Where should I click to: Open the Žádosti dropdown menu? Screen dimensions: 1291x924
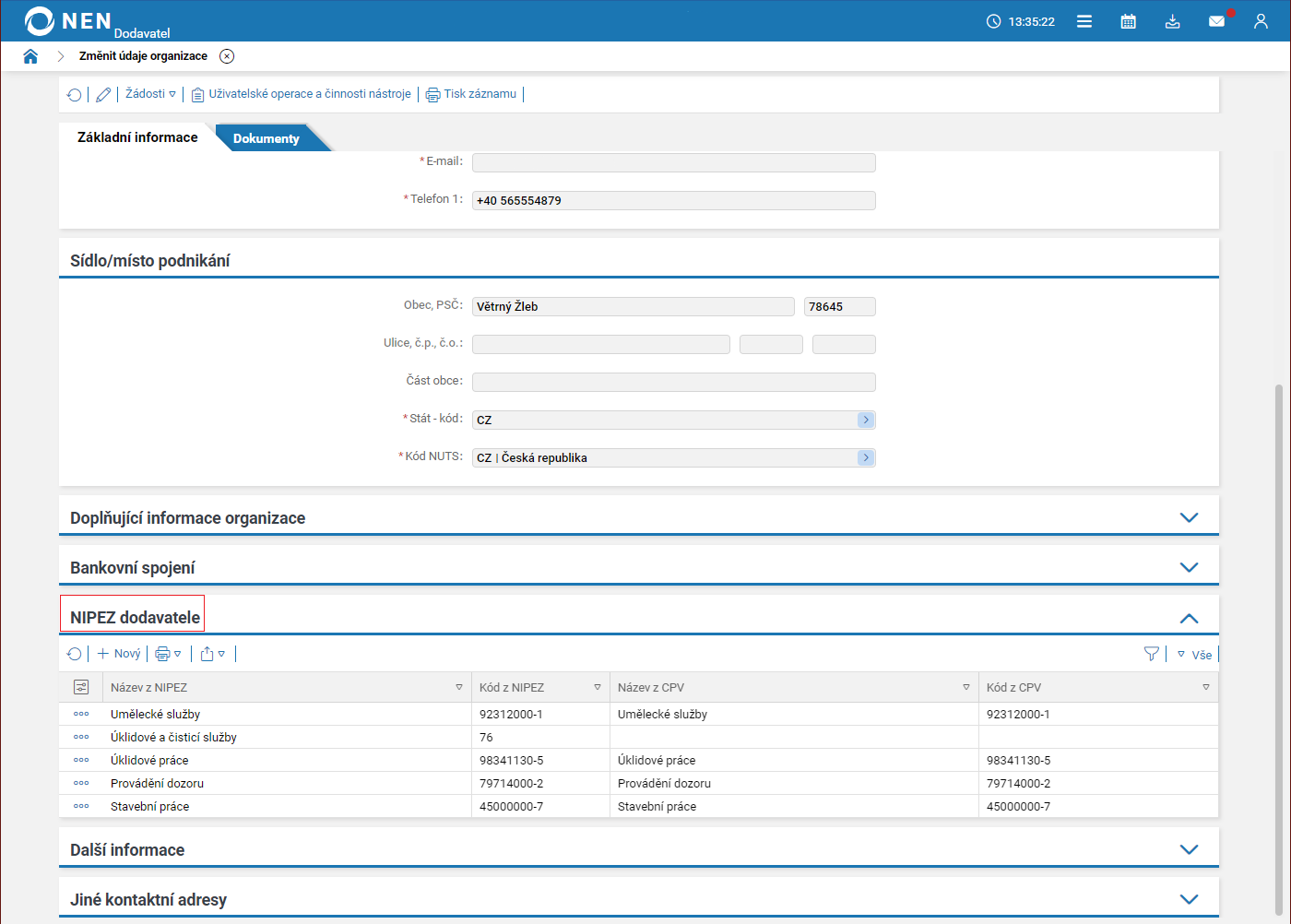click(150, 94)
